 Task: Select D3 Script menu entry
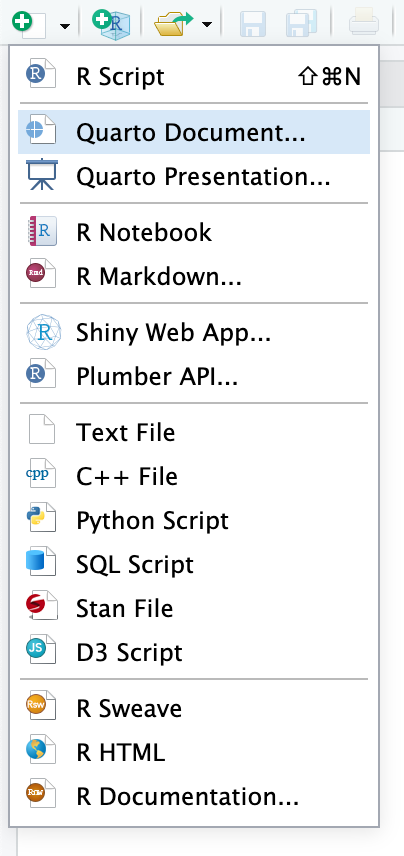[x=194, y=652]
